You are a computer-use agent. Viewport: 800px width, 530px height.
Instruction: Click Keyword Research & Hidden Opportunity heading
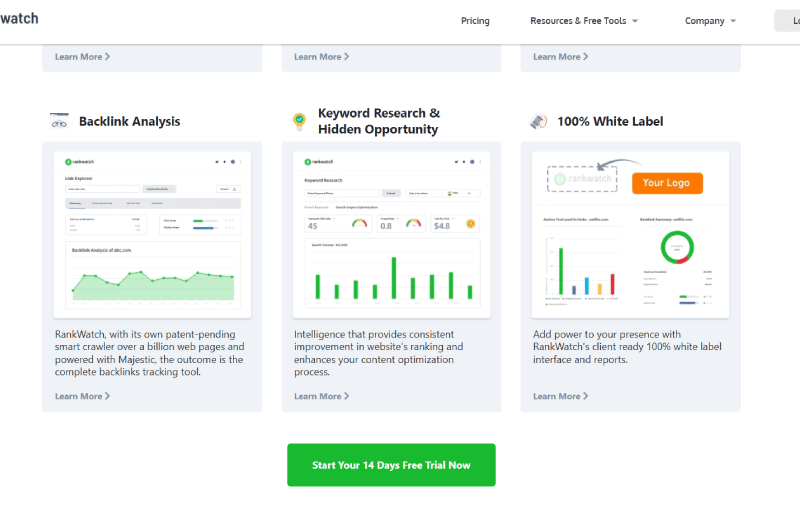click(379, 121)
